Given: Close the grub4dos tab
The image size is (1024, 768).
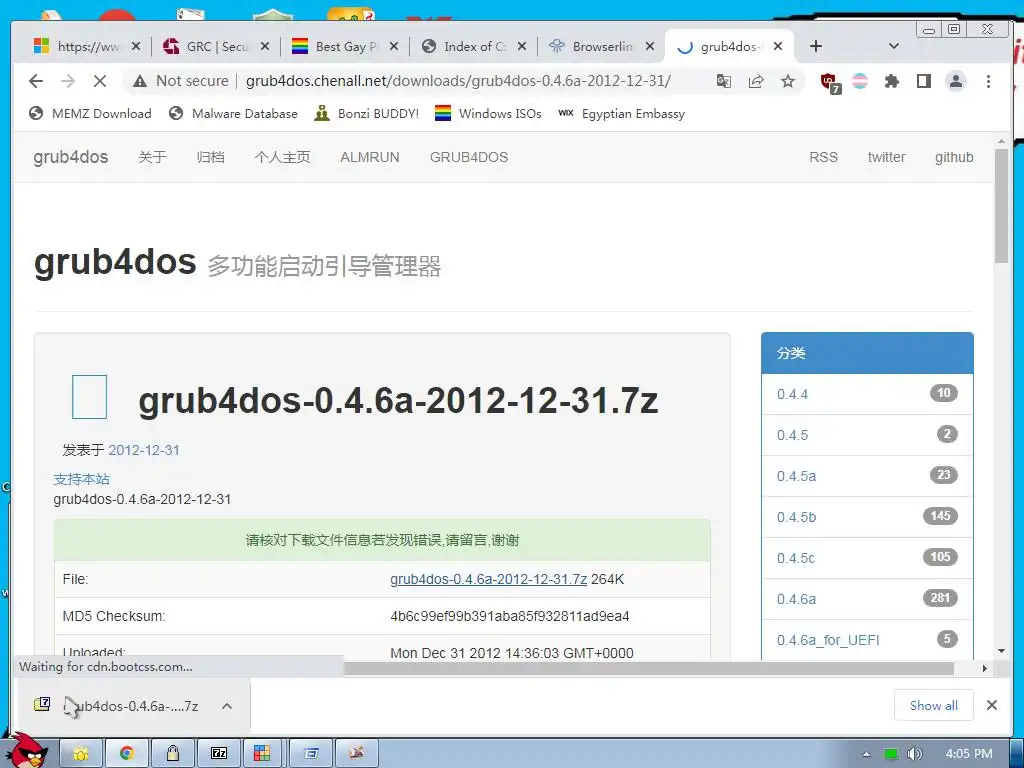Looking at the screenshot, I should pos(778,46).
